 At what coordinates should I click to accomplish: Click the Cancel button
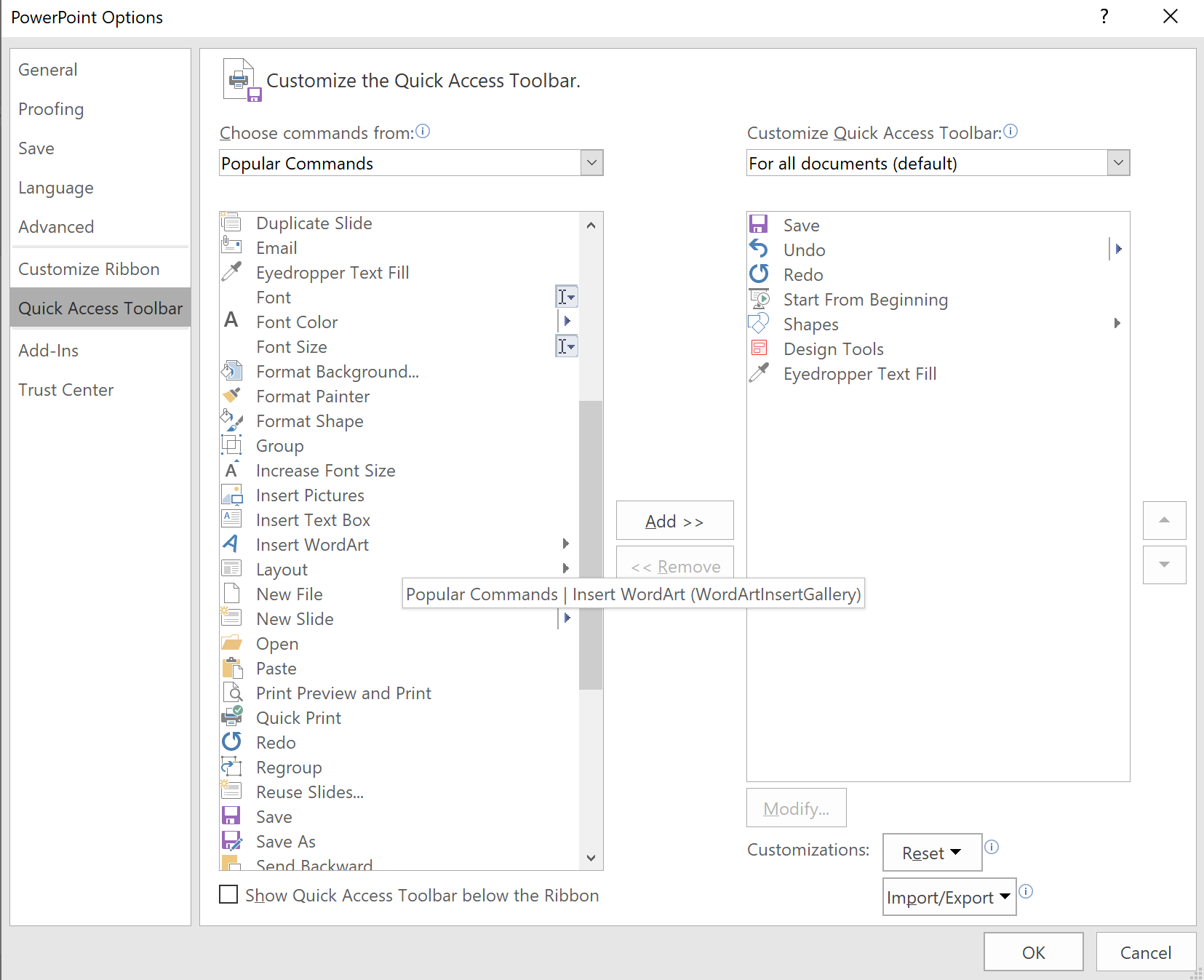[1146, 952]
